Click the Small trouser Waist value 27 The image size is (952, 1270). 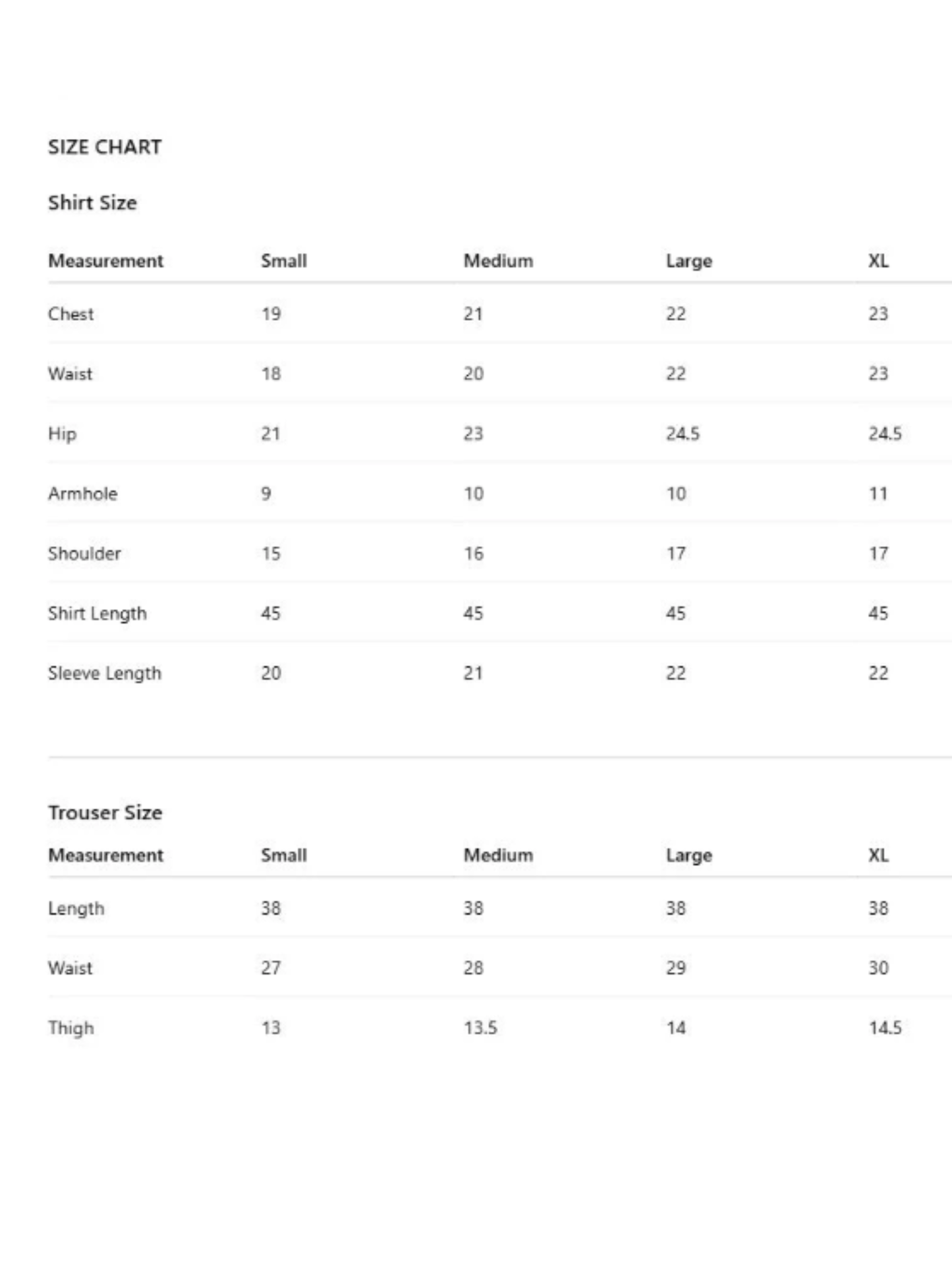[271, 968]
